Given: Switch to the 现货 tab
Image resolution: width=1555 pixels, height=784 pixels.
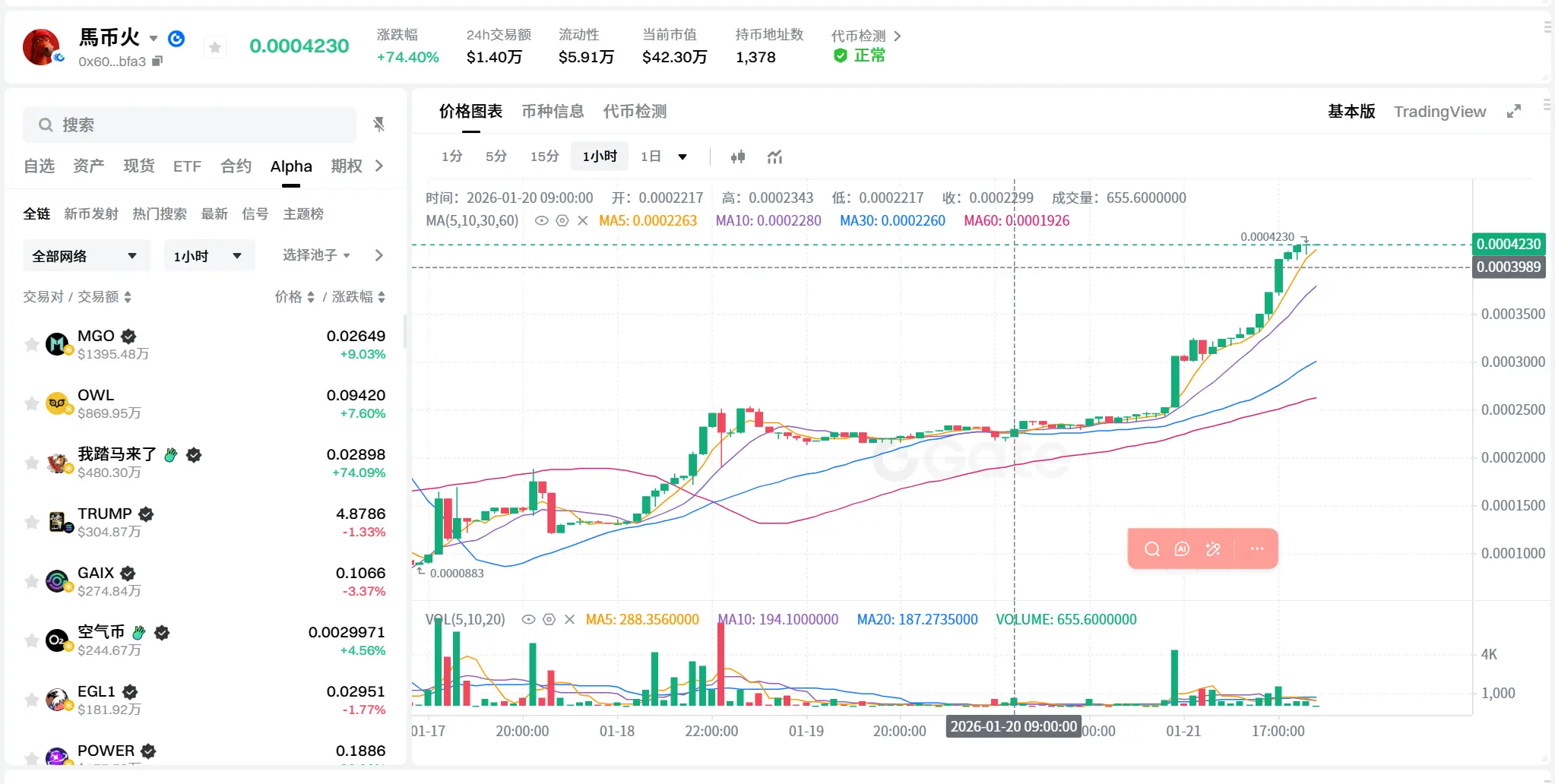Looking at the screenshot, I should [139, 166].
